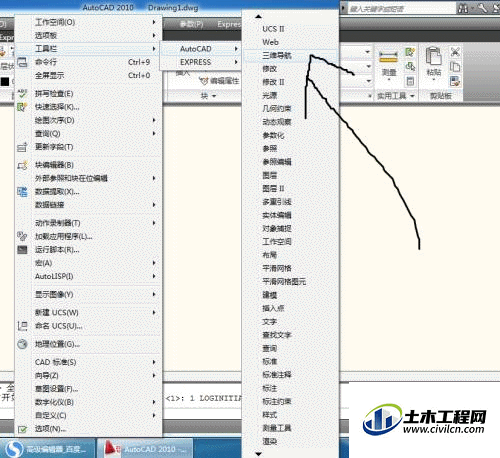Image resolution: width=500 pixels, height=458 pixels.
Task: Toggle the 修改 II toolbar
Action: (290, 82)
